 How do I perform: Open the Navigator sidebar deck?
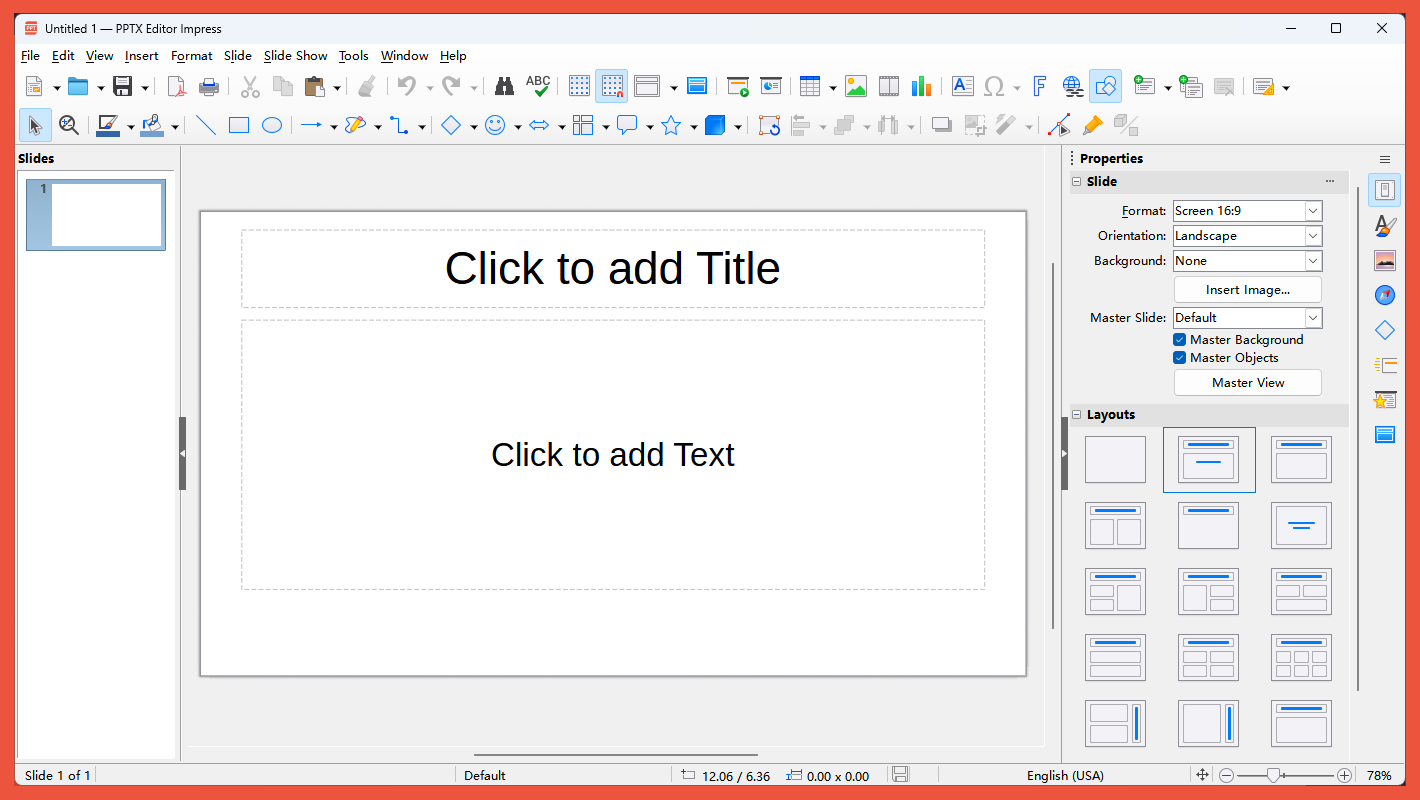point(1385,295)
